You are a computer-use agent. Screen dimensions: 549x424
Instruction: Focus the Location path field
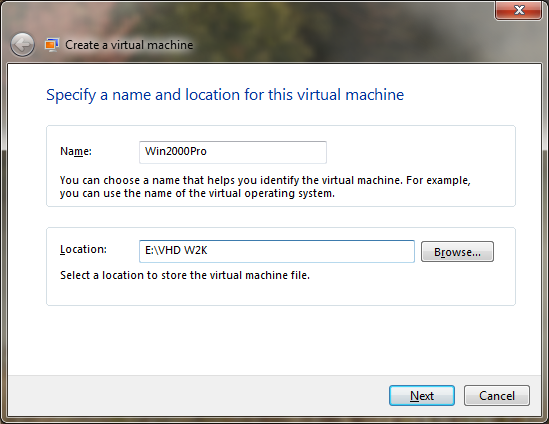coord(277,251)
